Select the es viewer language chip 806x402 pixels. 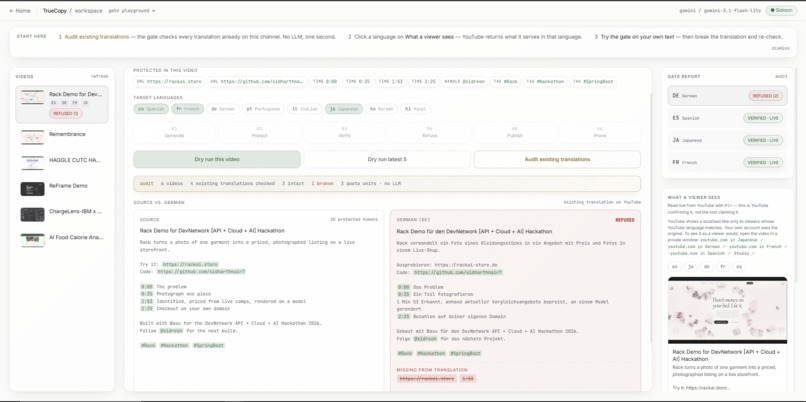740,266
